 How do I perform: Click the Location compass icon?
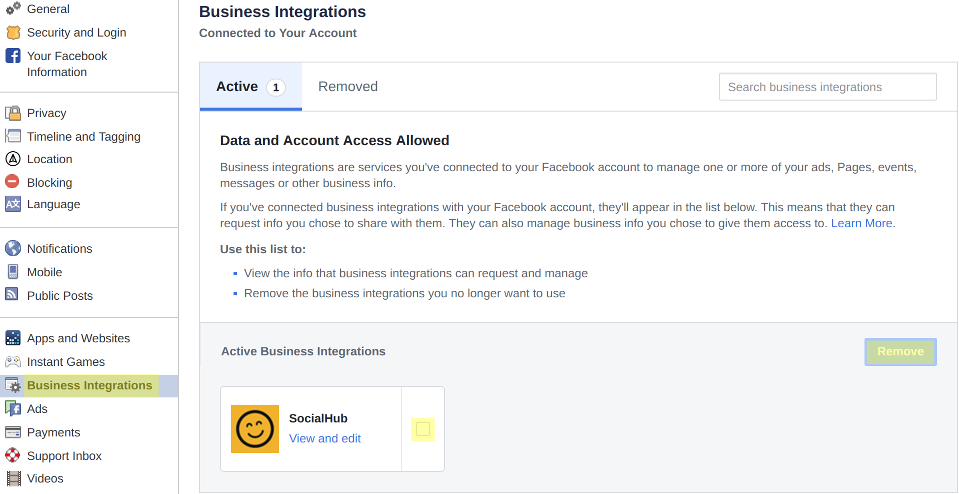(x=13, y=159)
